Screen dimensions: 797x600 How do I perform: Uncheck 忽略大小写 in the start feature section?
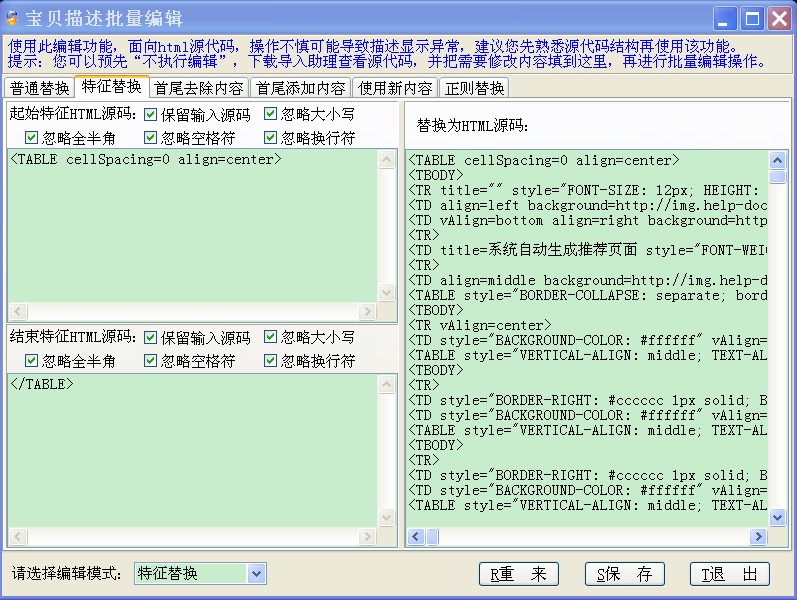click(271, 114)
